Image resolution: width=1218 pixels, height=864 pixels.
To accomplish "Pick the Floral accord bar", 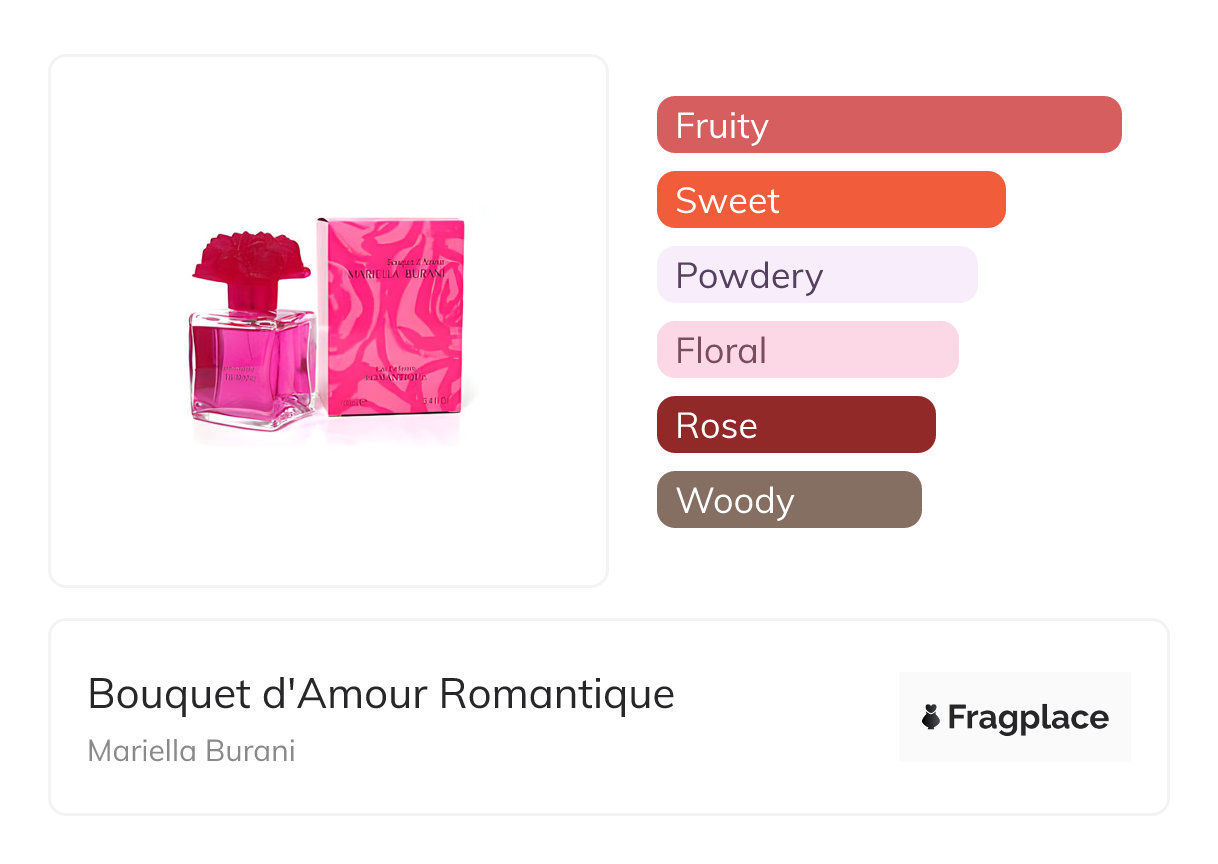I will click(x=807, y=350).
